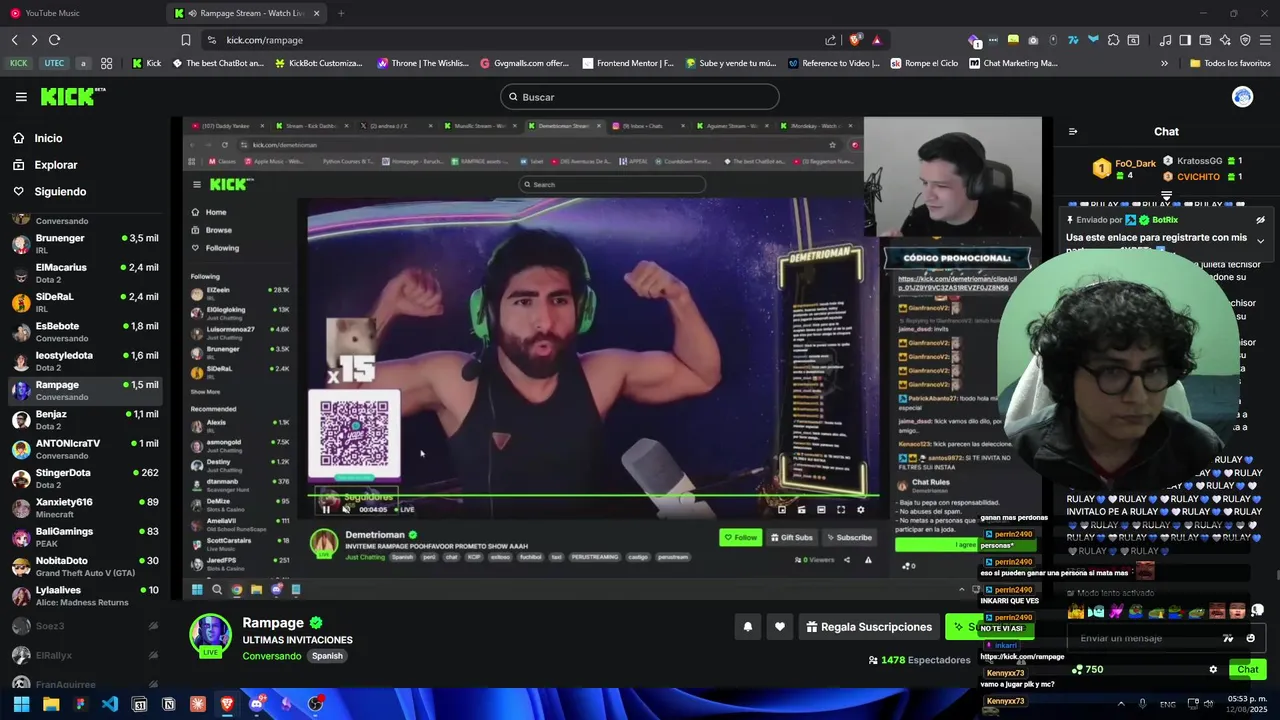Click the 750 channel points counter

pyautogui.click(x=1088, y=670)
